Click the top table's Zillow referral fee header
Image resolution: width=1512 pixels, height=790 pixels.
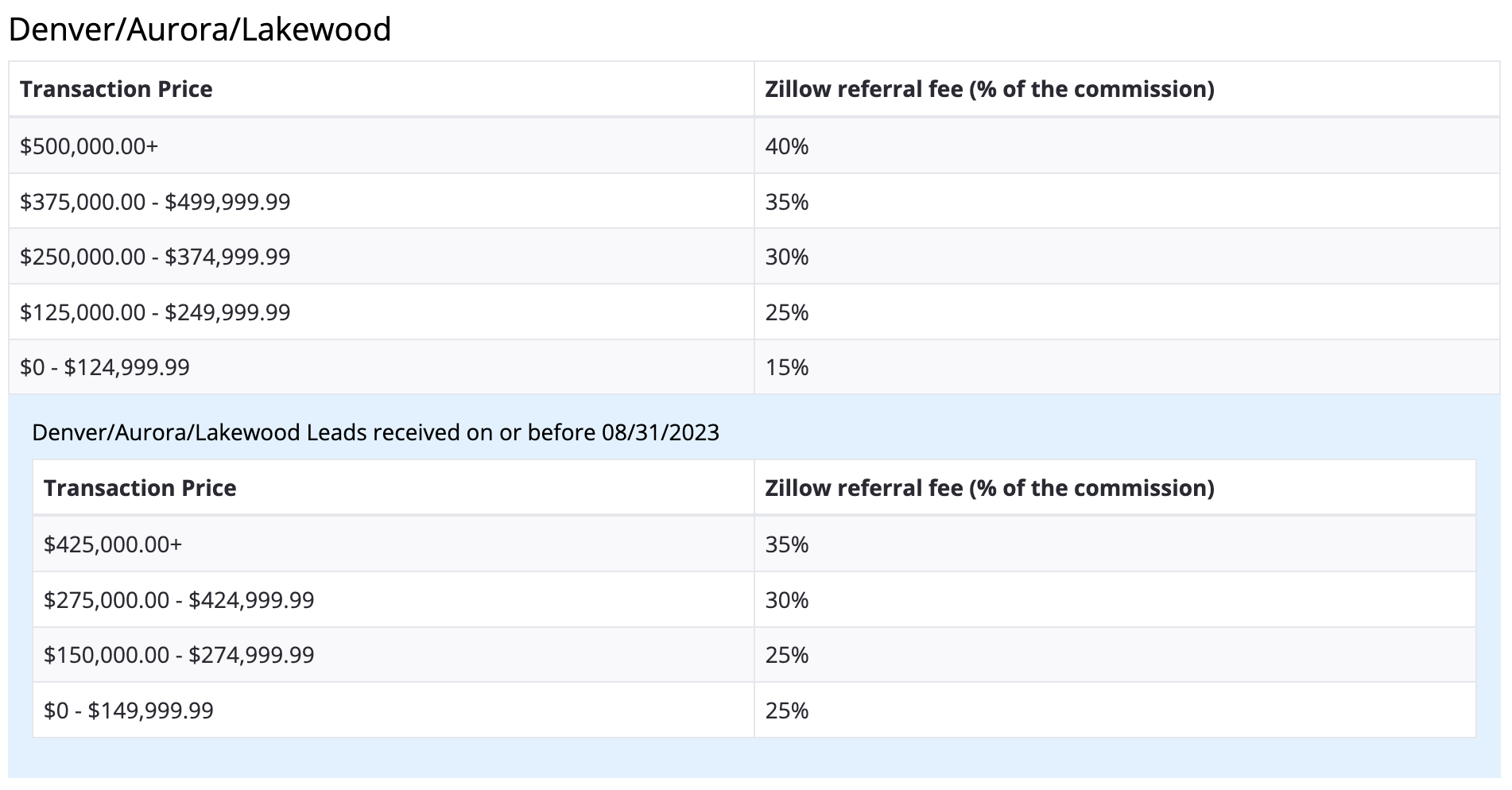(x=989, y=89)
